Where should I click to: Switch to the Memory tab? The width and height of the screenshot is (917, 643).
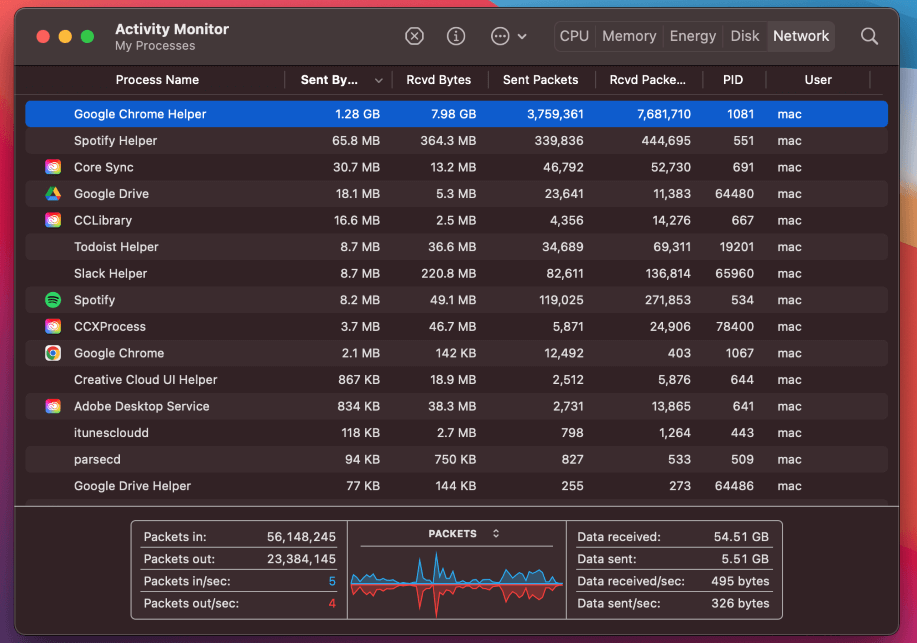(629, 36)
